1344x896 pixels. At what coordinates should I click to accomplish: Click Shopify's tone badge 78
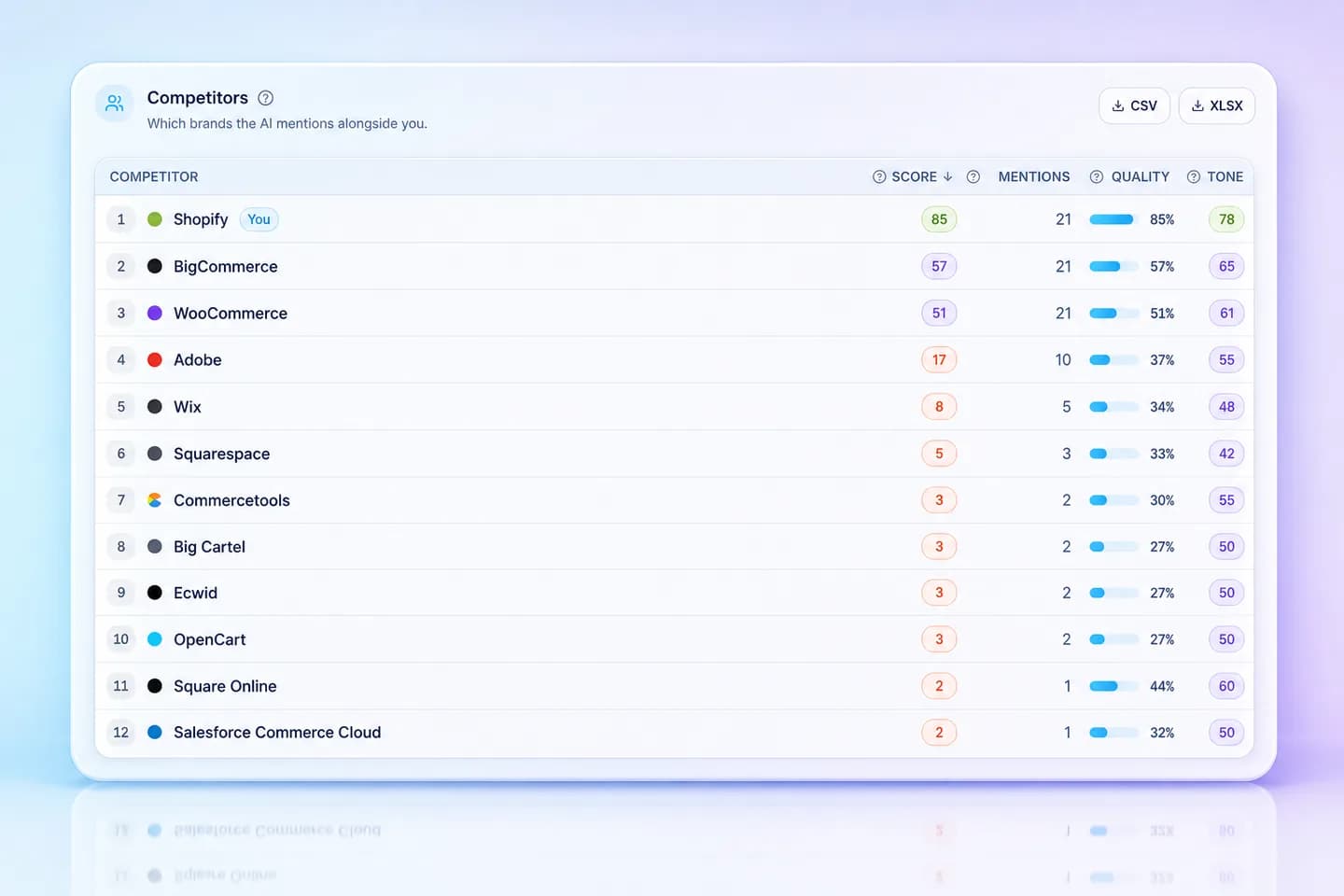1226,219
